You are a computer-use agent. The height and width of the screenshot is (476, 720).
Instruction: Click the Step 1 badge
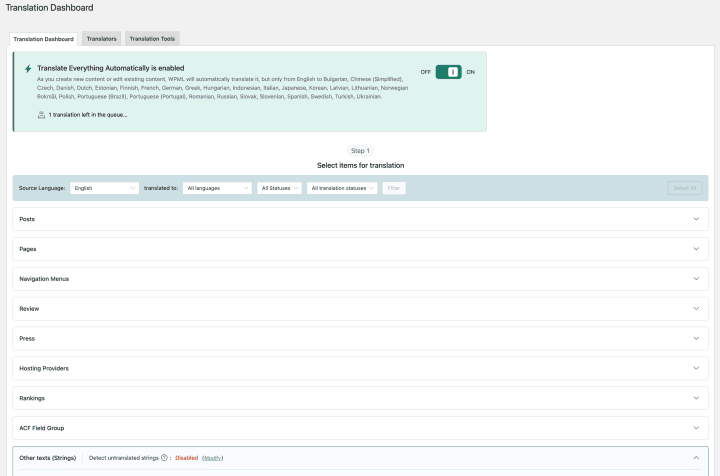tap(360, 151)
